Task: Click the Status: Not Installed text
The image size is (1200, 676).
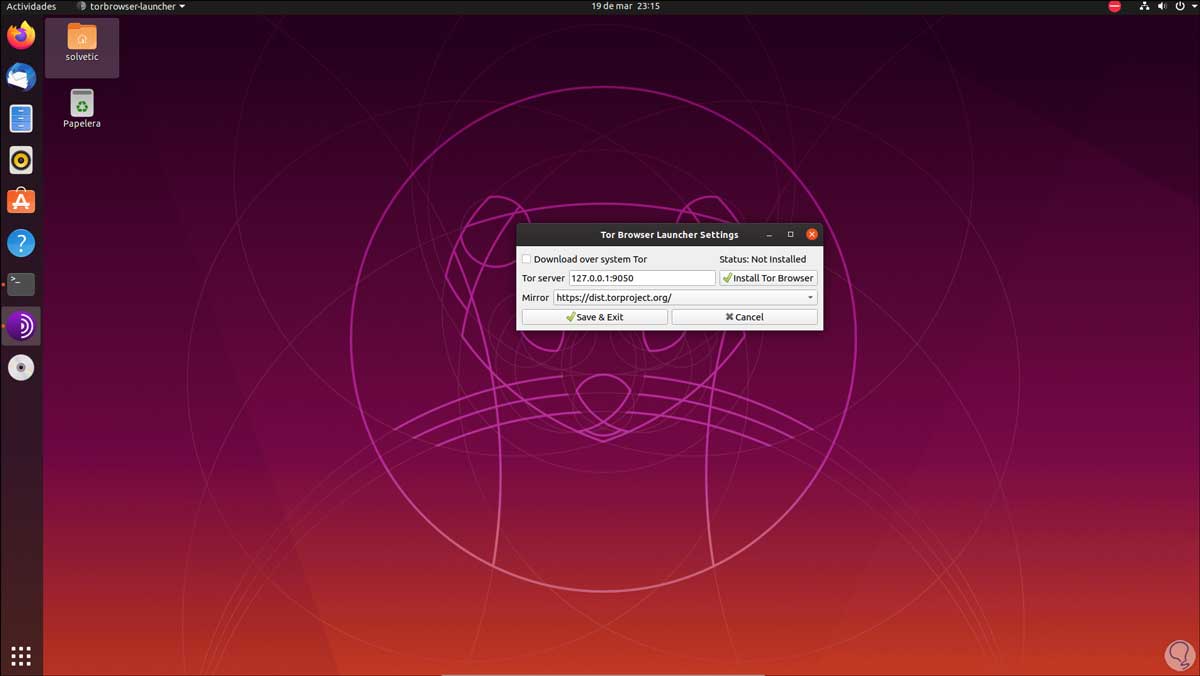Action: tap(762, 259)
